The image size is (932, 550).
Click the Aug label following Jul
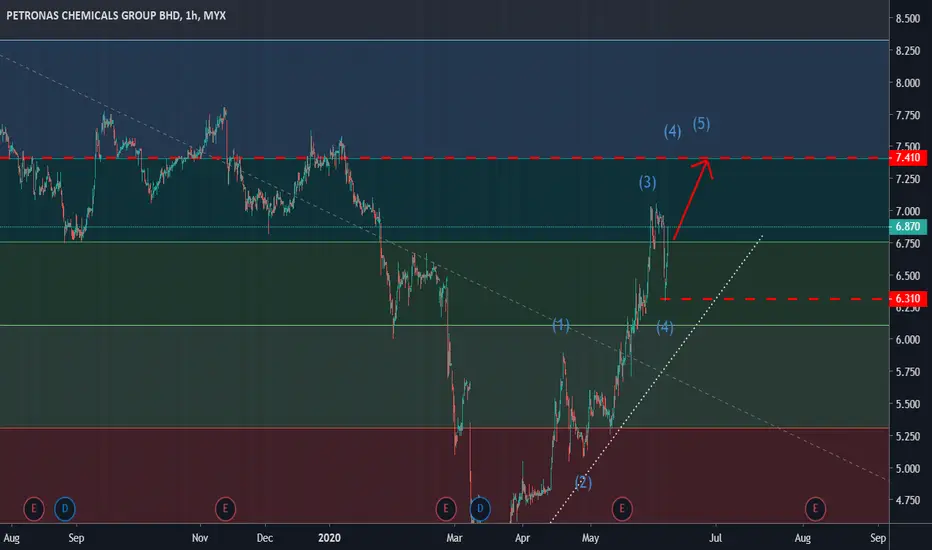click(803, 538)
